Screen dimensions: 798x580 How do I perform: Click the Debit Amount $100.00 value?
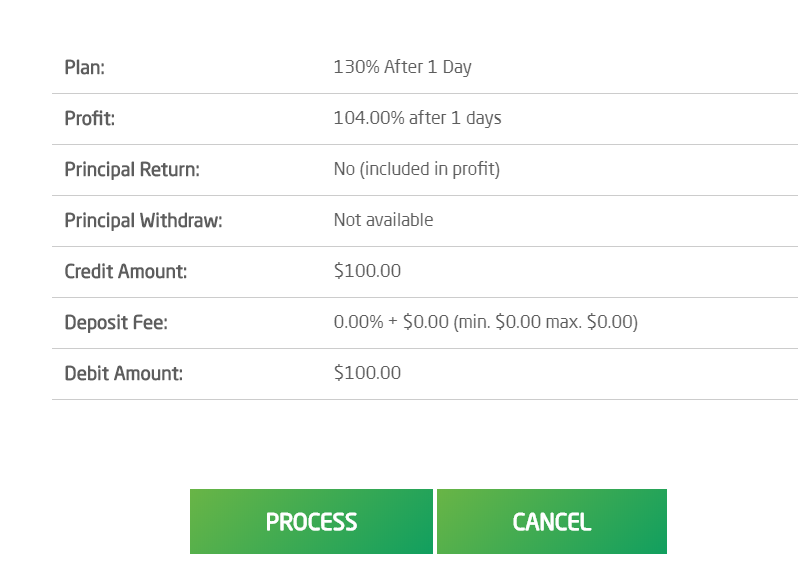click(x=367, y=374)
